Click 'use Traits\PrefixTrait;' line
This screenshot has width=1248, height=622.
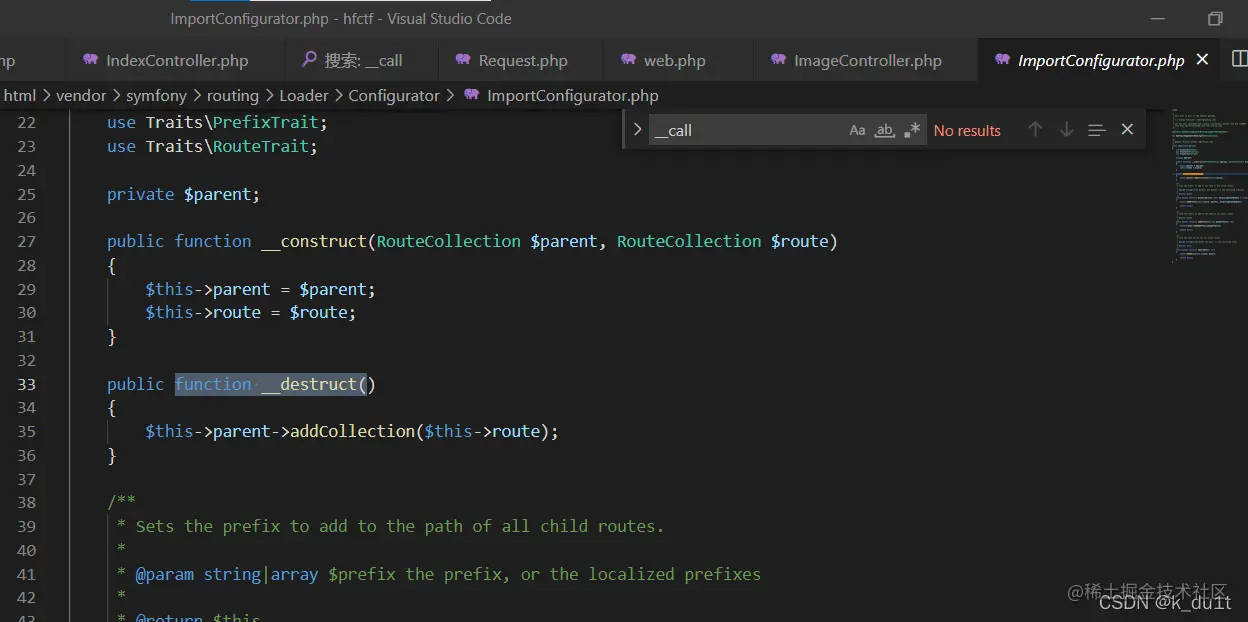217,122
